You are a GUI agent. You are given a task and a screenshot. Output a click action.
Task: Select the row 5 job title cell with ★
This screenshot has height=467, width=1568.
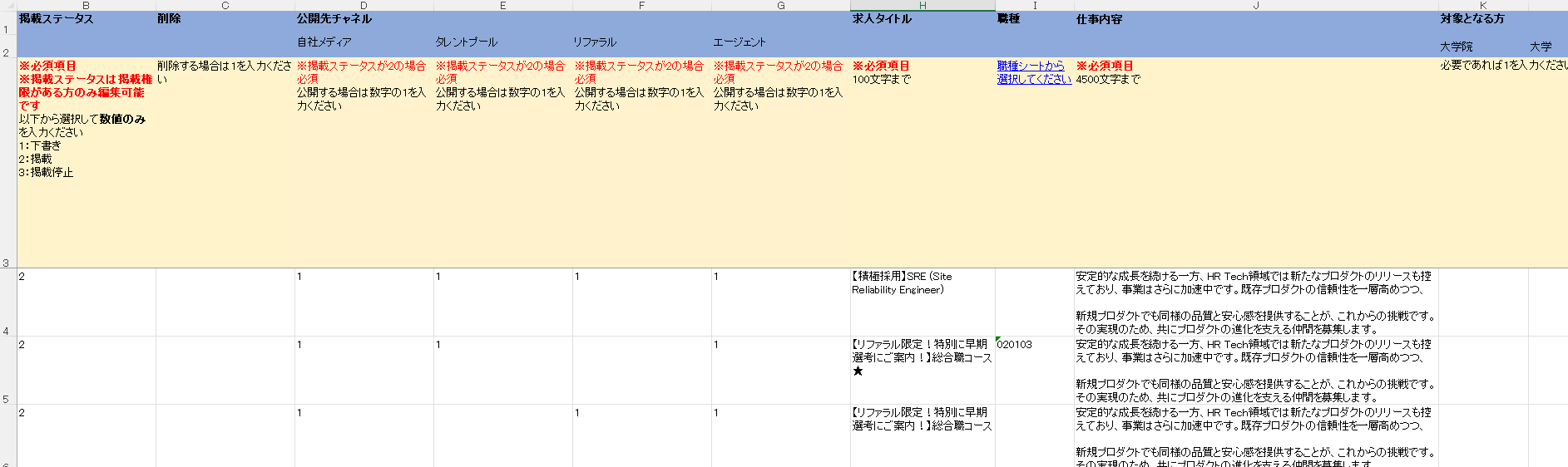[x=922, y=370]
